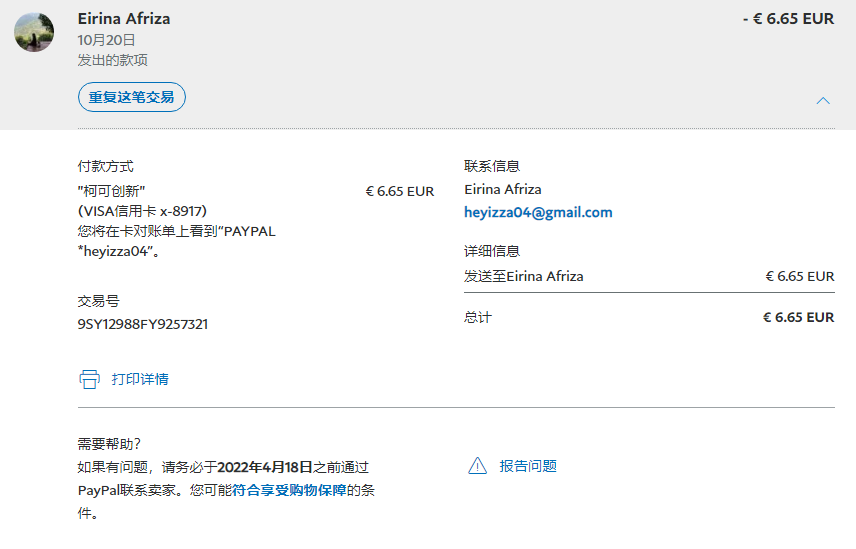Click the header amount - € 6.65 EUR

click(x=788, y=19)
